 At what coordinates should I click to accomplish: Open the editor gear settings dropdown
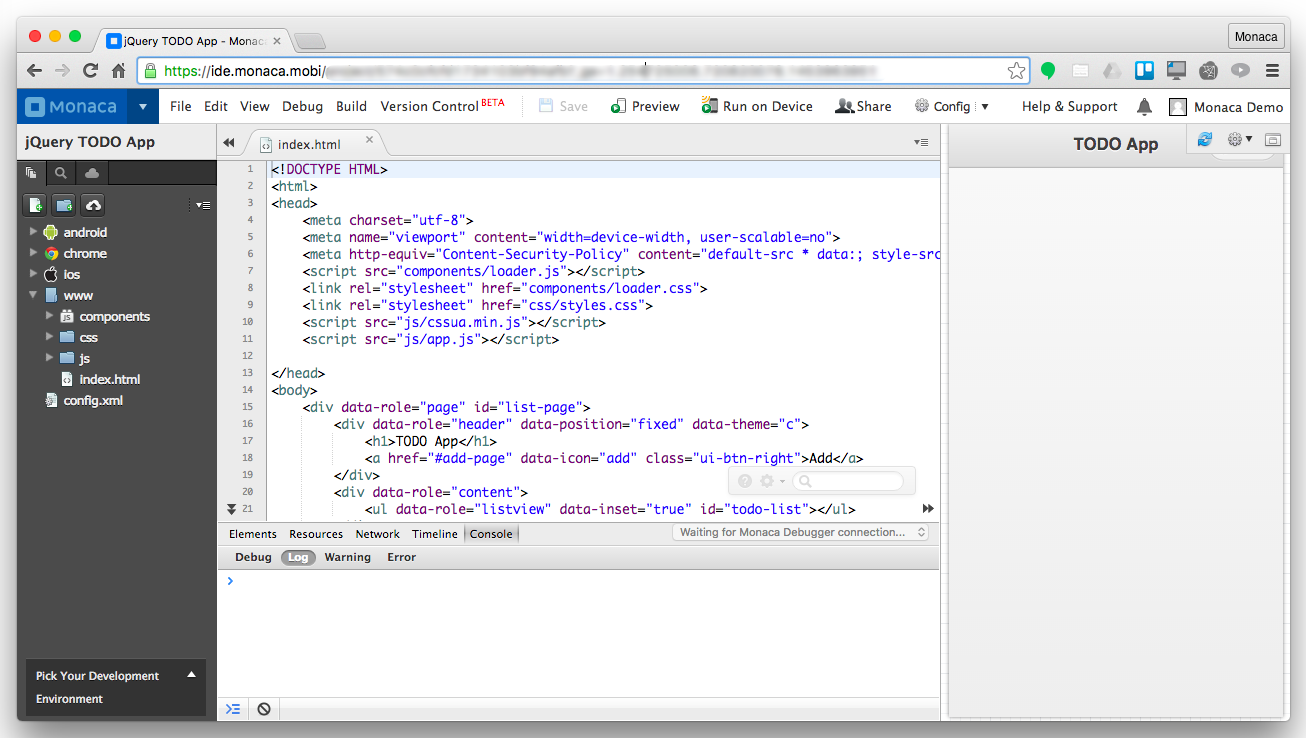tap(772, 481)
